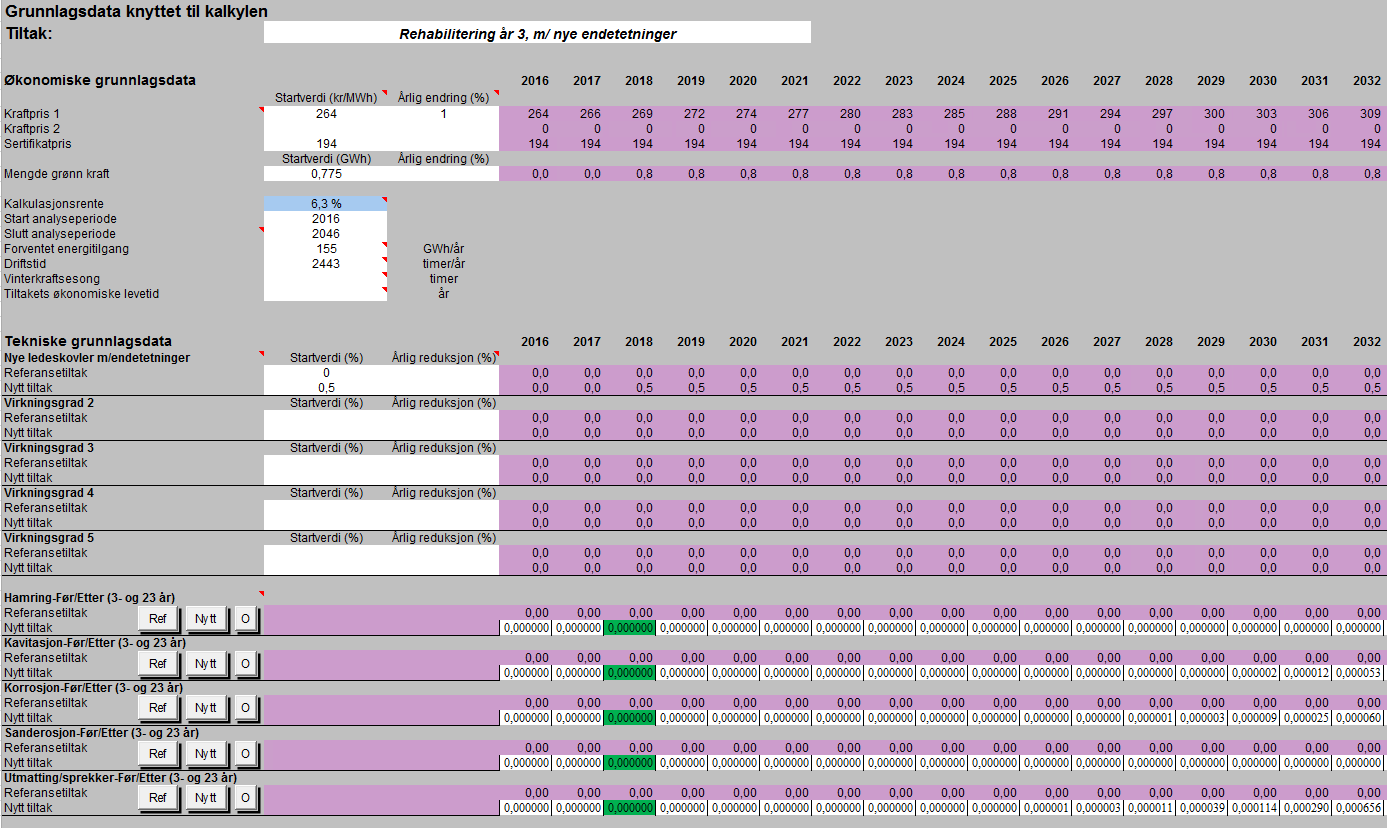1387x828 pixels.
Task: Select the Kraftpris 1 value 300 for 2029
Action: (1201, 114)
